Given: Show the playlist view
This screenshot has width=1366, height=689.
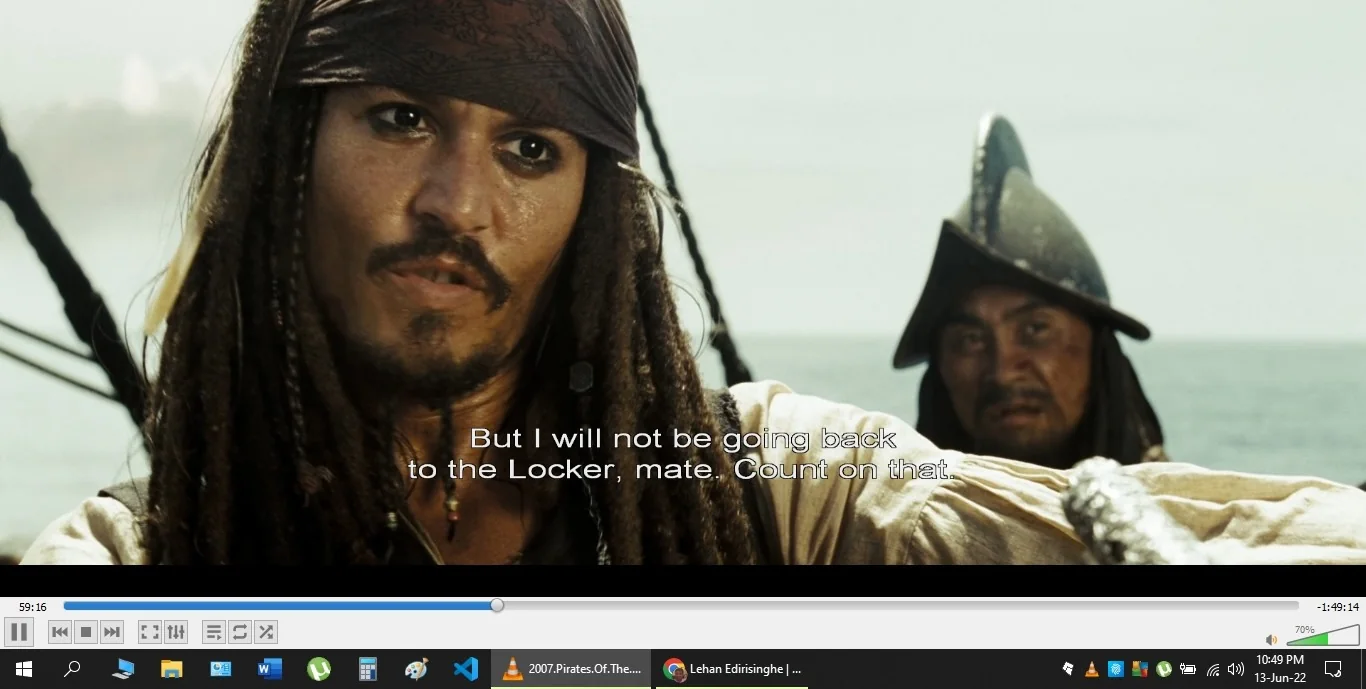Looking at the screenshot, I should pos(213,632).
